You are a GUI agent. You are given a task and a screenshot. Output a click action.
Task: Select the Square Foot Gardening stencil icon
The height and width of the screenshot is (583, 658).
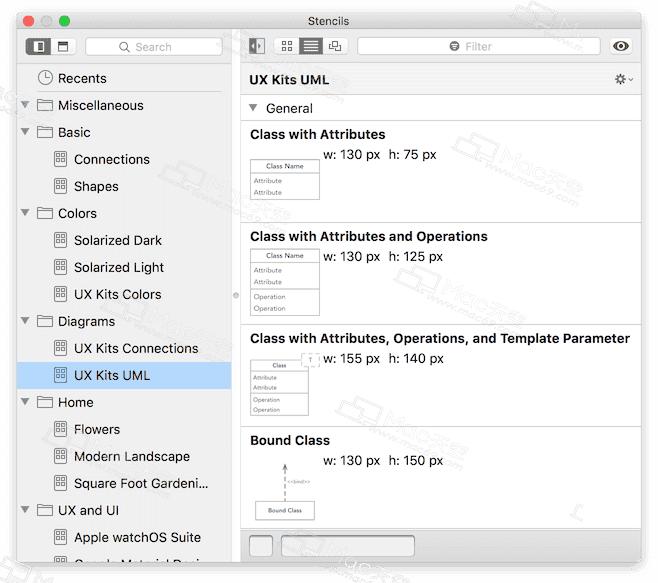click(x=60, y=483)
